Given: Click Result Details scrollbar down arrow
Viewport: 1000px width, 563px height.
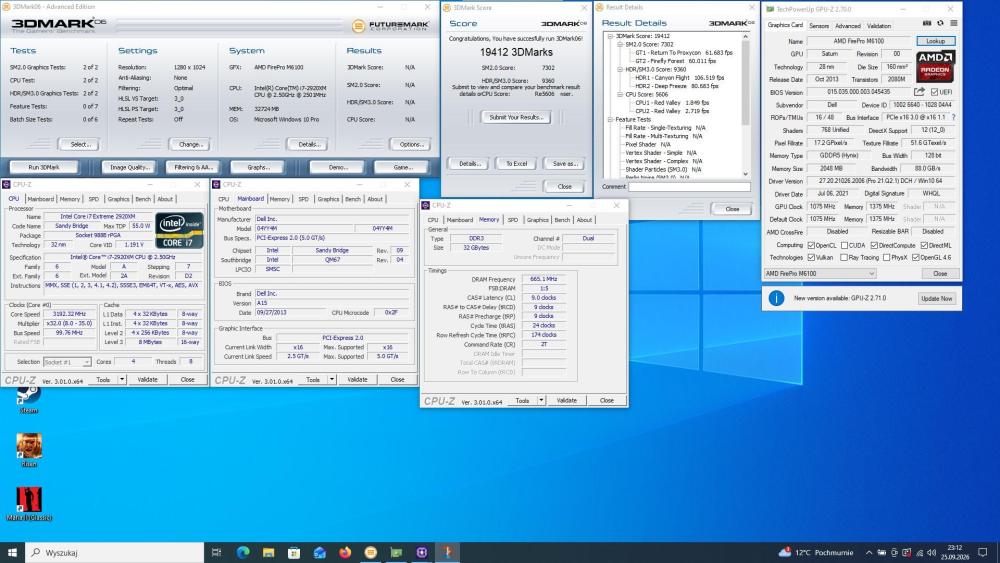Looking at the screenshot, I should pos(745,173).
